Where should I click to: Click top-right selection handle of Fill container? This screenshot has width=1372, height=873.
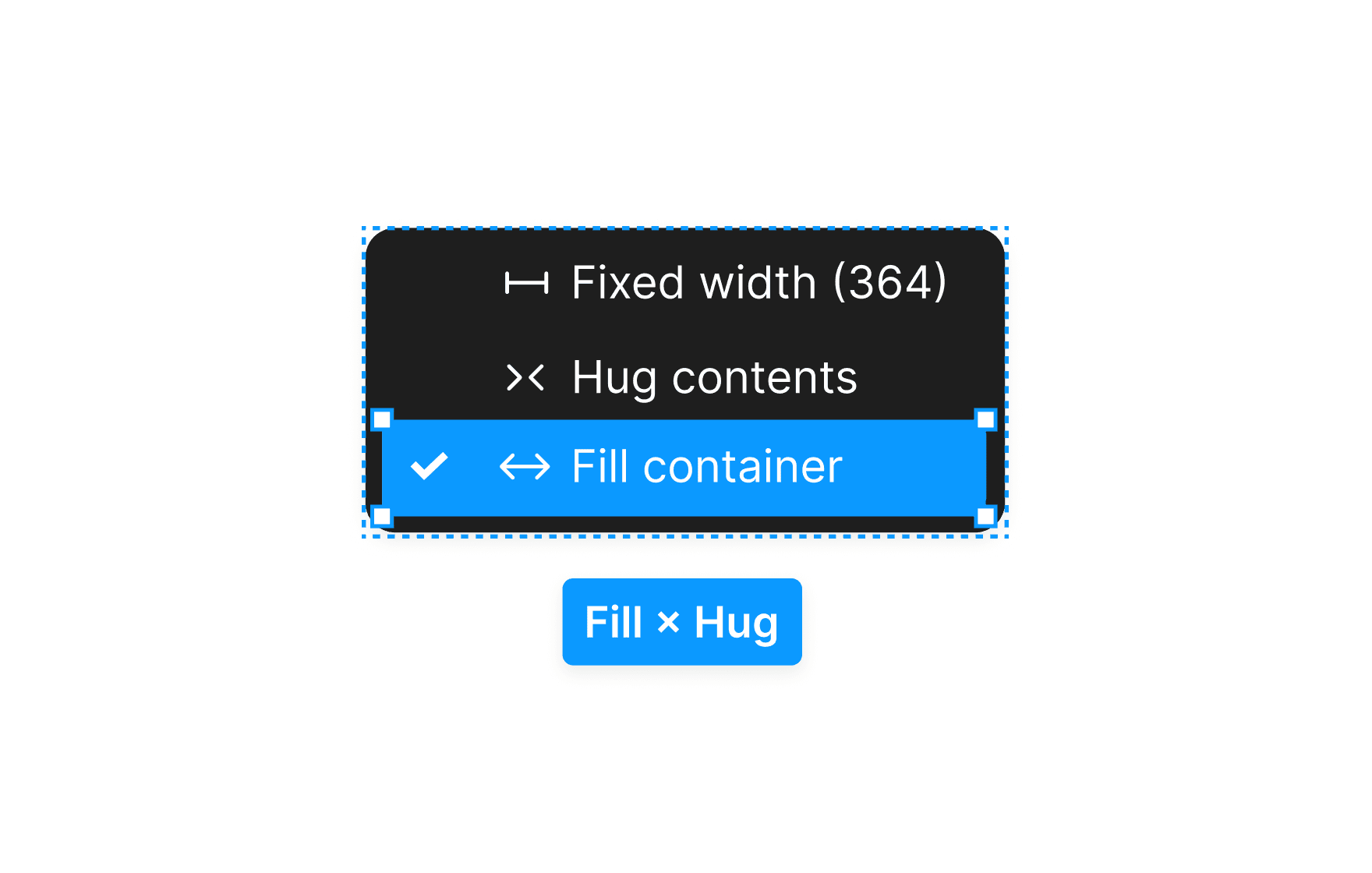click(986, 420)
